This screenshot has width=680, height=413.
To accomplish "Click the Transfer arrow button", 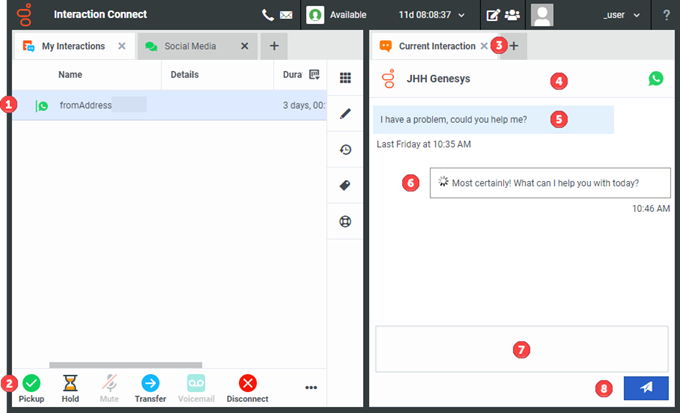I will pyautogui.click(x=150, y=383).
